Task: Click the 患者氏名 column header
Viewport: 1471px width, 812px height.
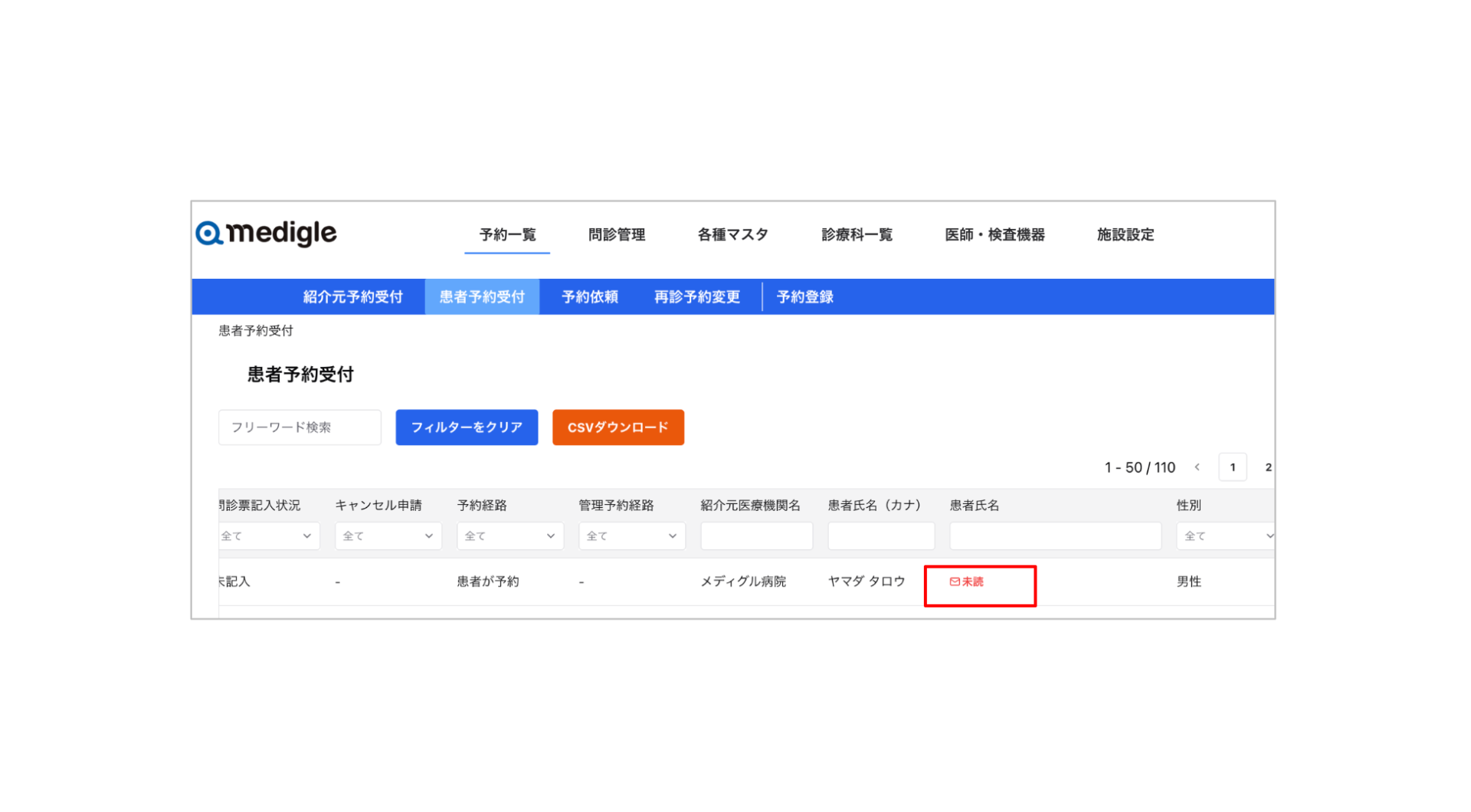Action: [975, 506]
